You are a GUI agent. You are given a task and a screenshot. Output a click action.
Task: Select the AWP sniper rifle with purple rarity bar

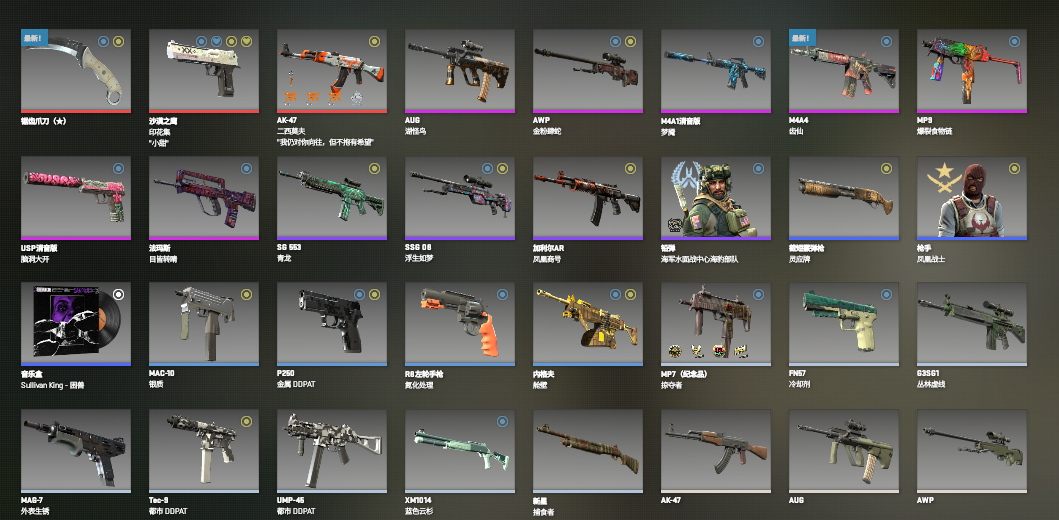point(588,71)
